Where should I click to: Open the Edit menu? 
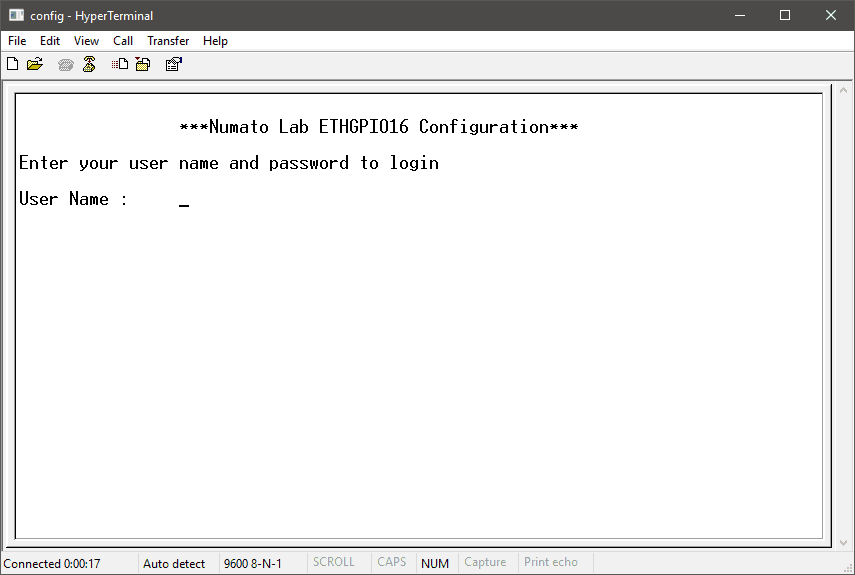pyautogui.click(x=50, y=41)
